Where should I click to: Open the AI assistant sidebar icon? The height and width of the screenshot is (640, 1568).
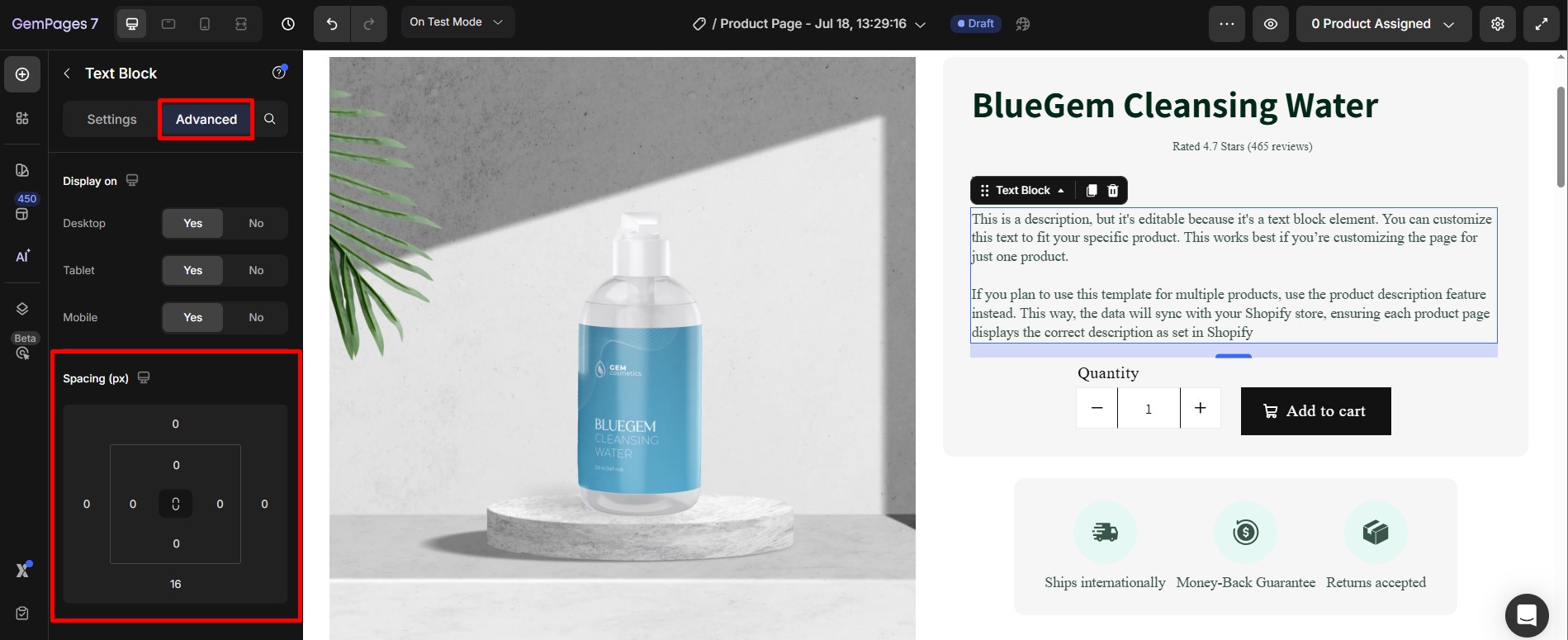coord(23,256)
